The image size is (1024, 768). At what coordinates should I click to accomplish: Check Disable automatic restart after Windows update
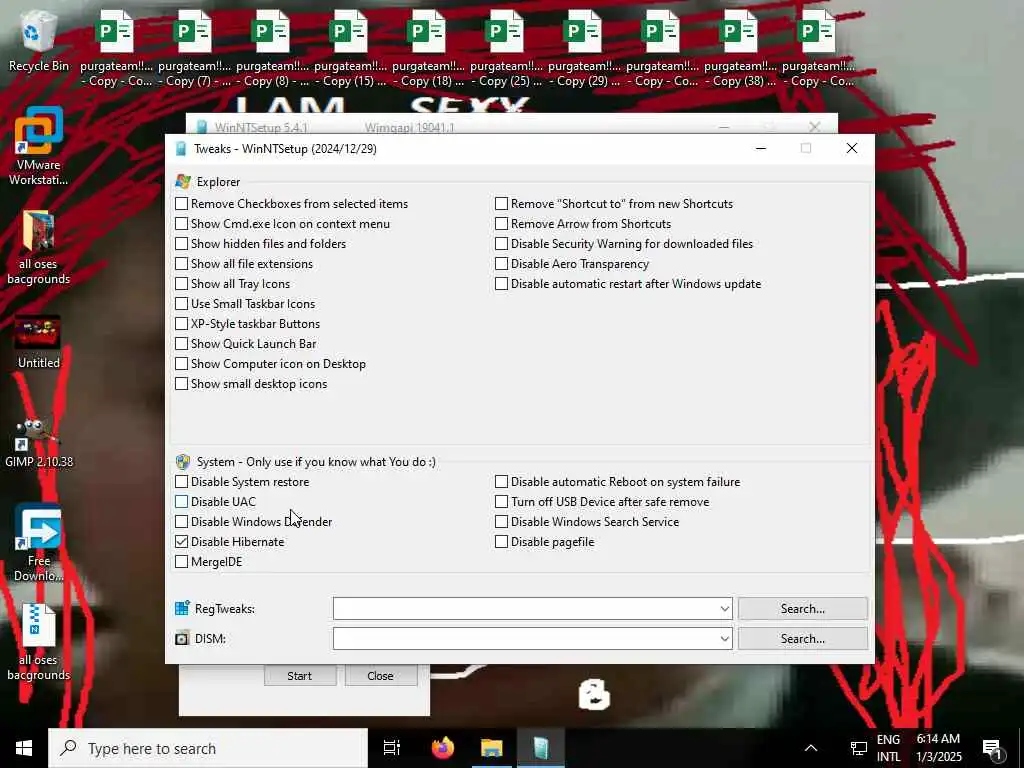tap(502, 284)
